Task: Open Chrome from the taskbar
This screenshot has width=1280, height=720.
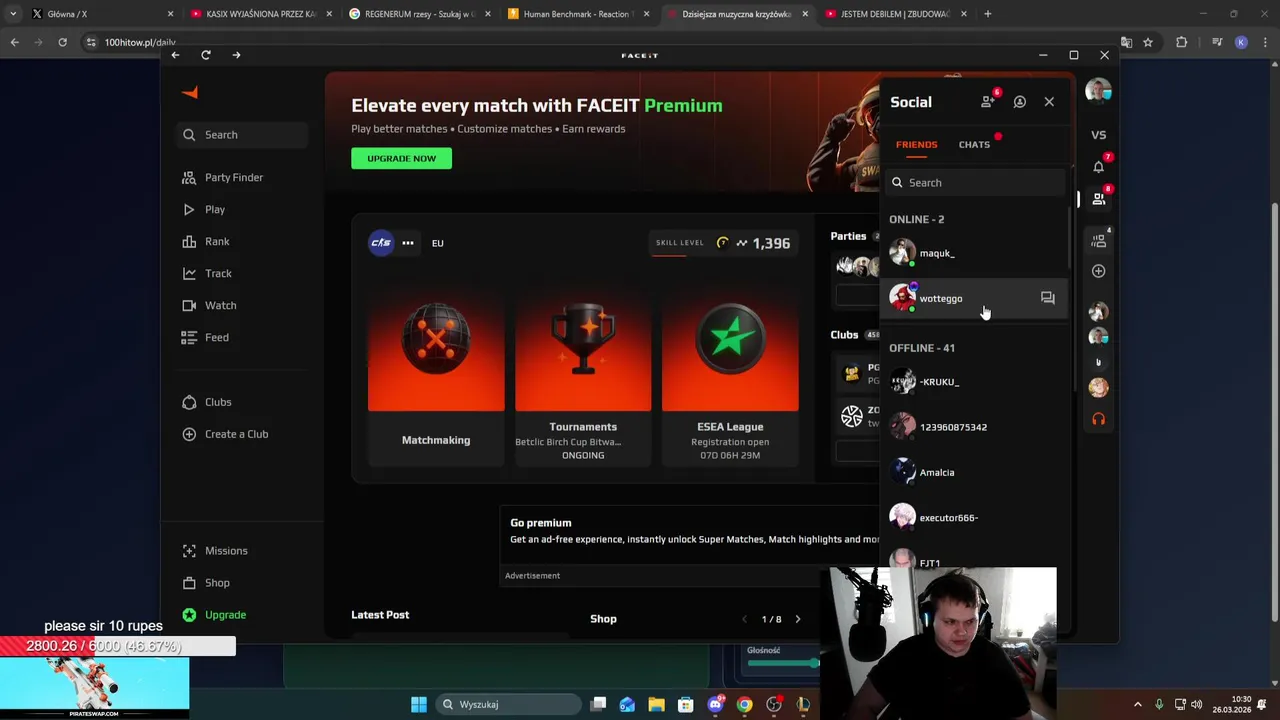Action: point(744,704)
